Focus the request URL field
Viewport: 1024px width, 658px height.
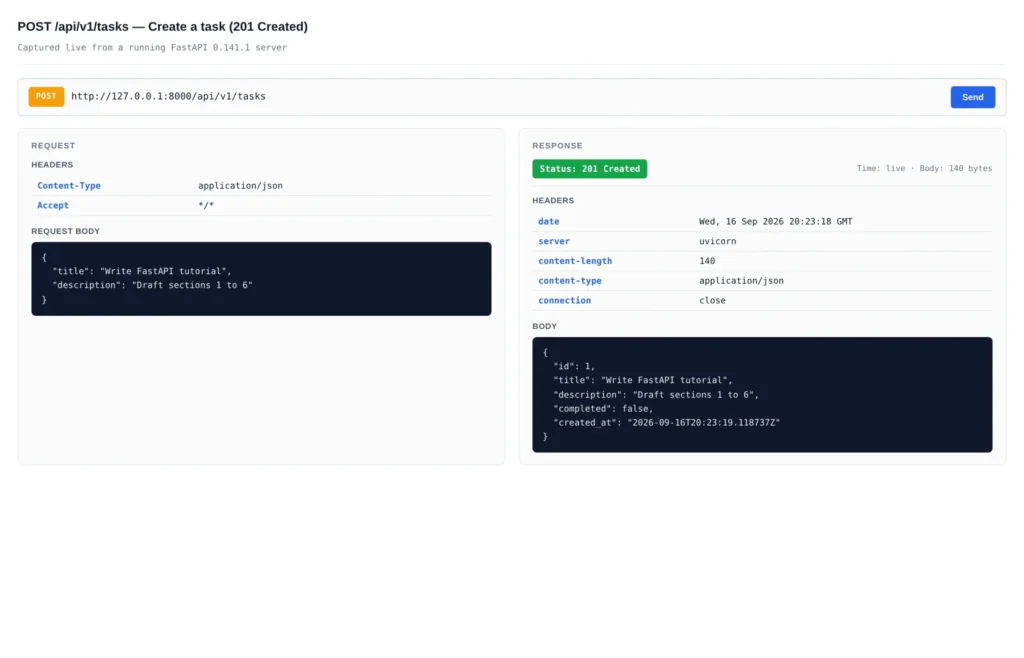[168, 97]
